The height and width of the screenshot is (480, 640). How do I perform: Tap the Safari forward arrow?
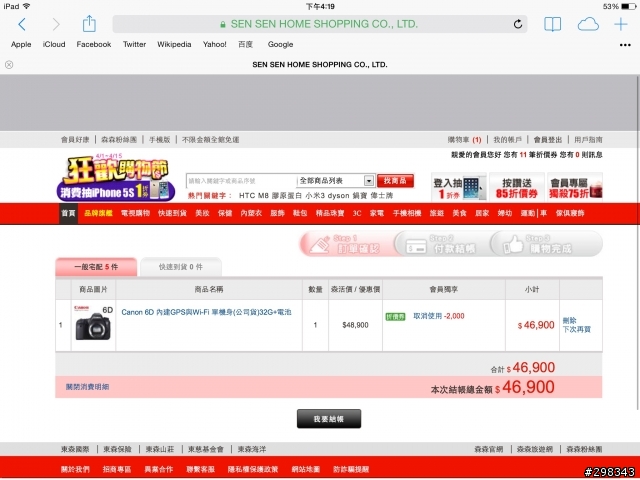pyautogui.click(x=56, y=24)
